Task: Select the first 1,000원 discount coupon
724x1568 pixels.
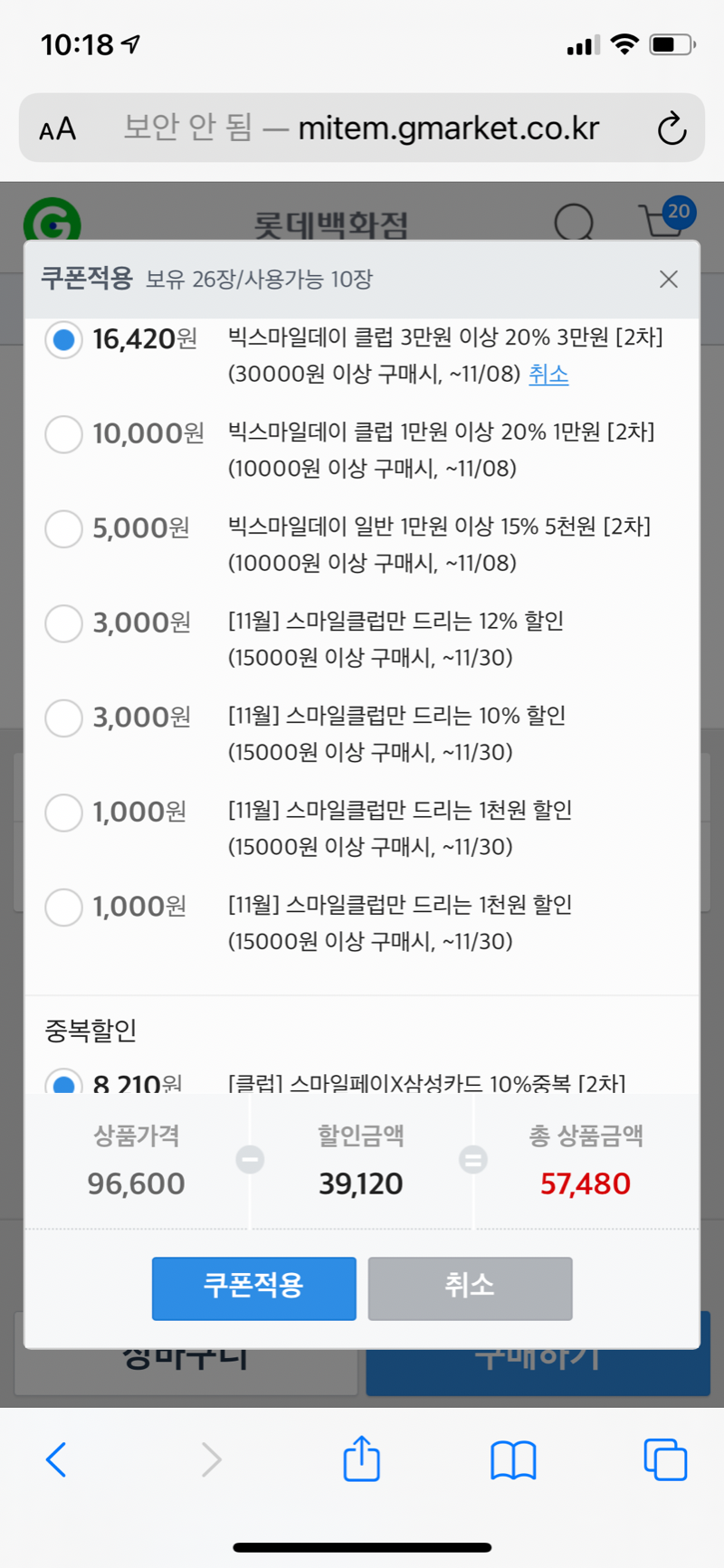Action: pos(64,813)
